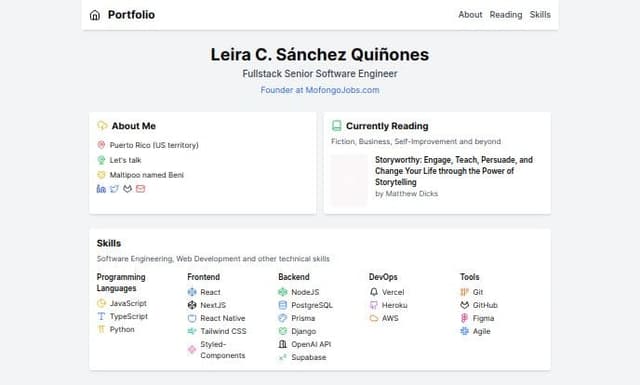Go to the Skills nav item

pyautogui.click(x=540, y=15)
